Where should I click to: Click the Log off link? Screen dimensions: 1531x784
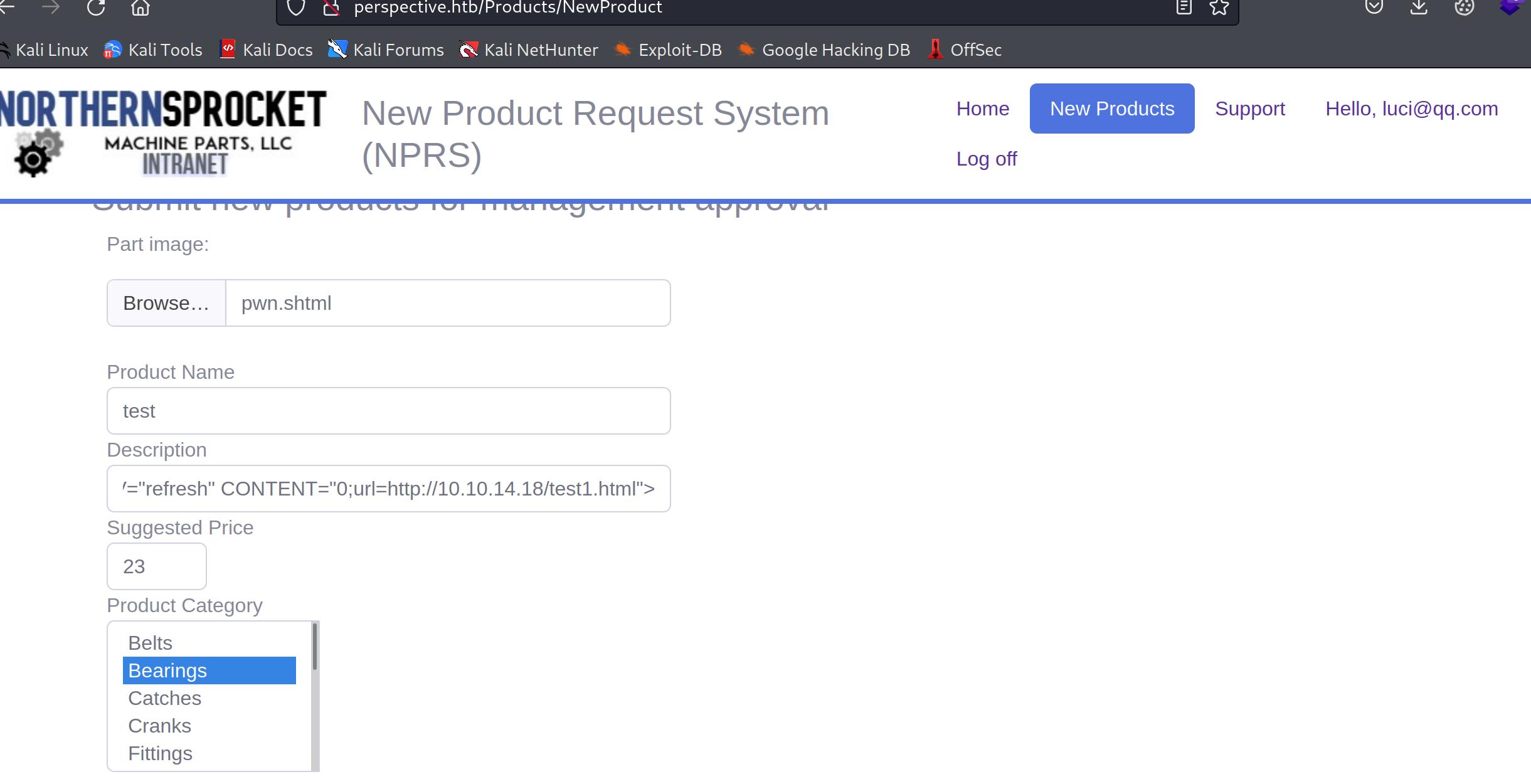click(x=986, y=159)
